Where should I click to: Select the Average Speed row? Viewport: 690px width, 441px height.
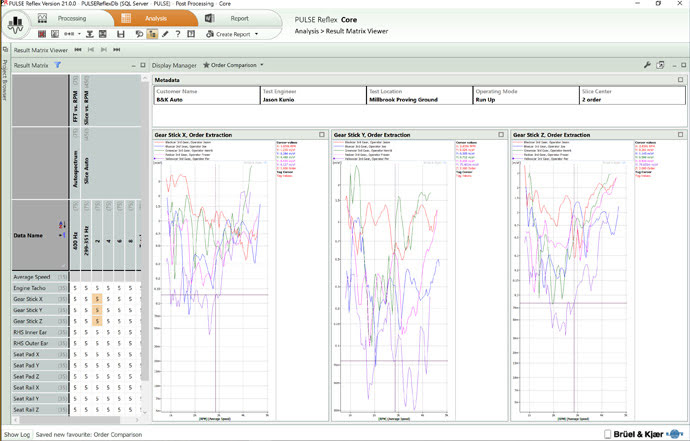tap(40, 277)
